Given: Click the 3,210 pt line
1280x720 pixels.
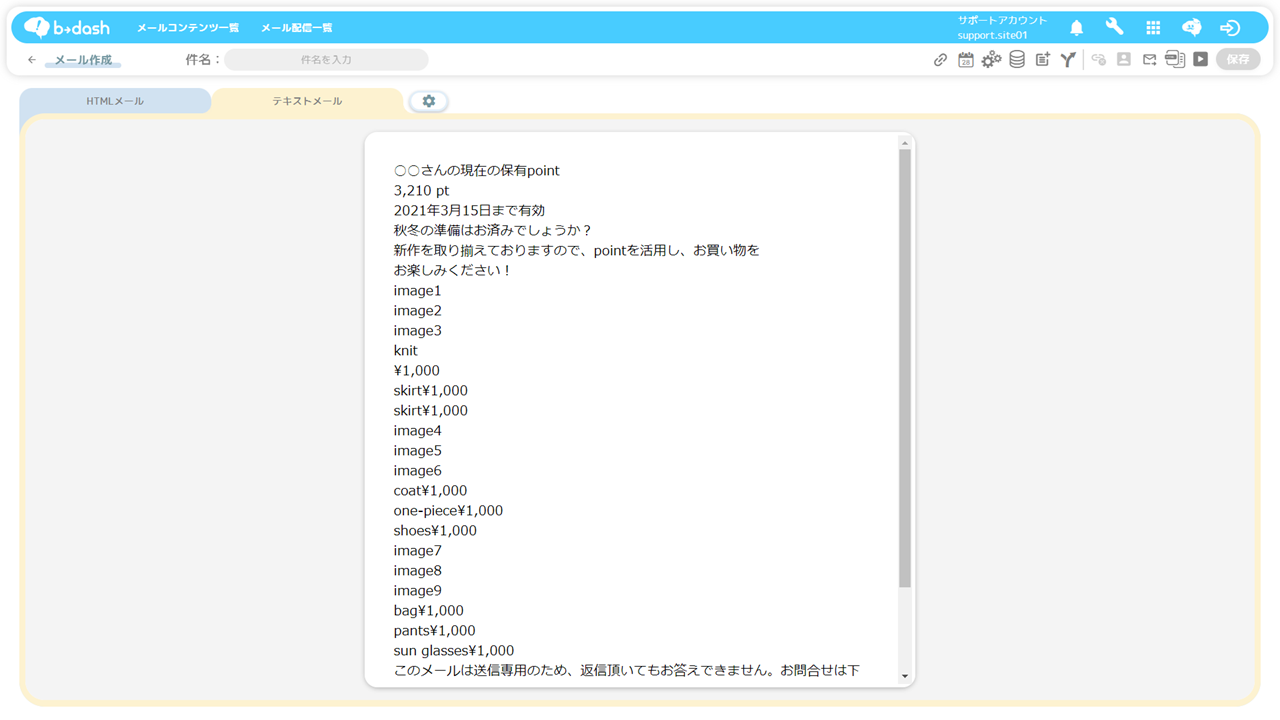Looking at the screenshot, I should pyautogui.click(x=421, y=191).
